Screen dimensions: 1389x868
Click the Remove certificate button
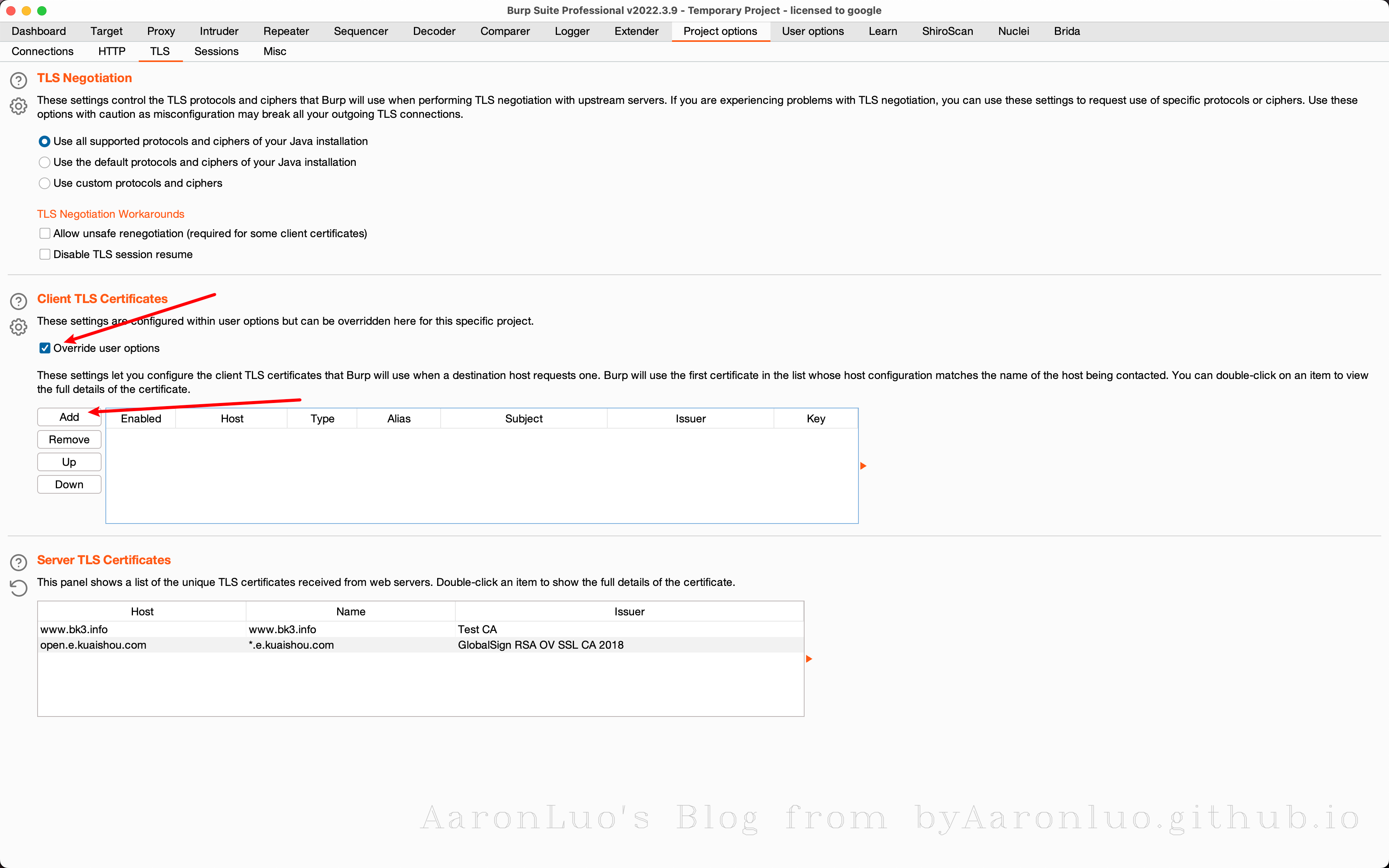[69, 439]
